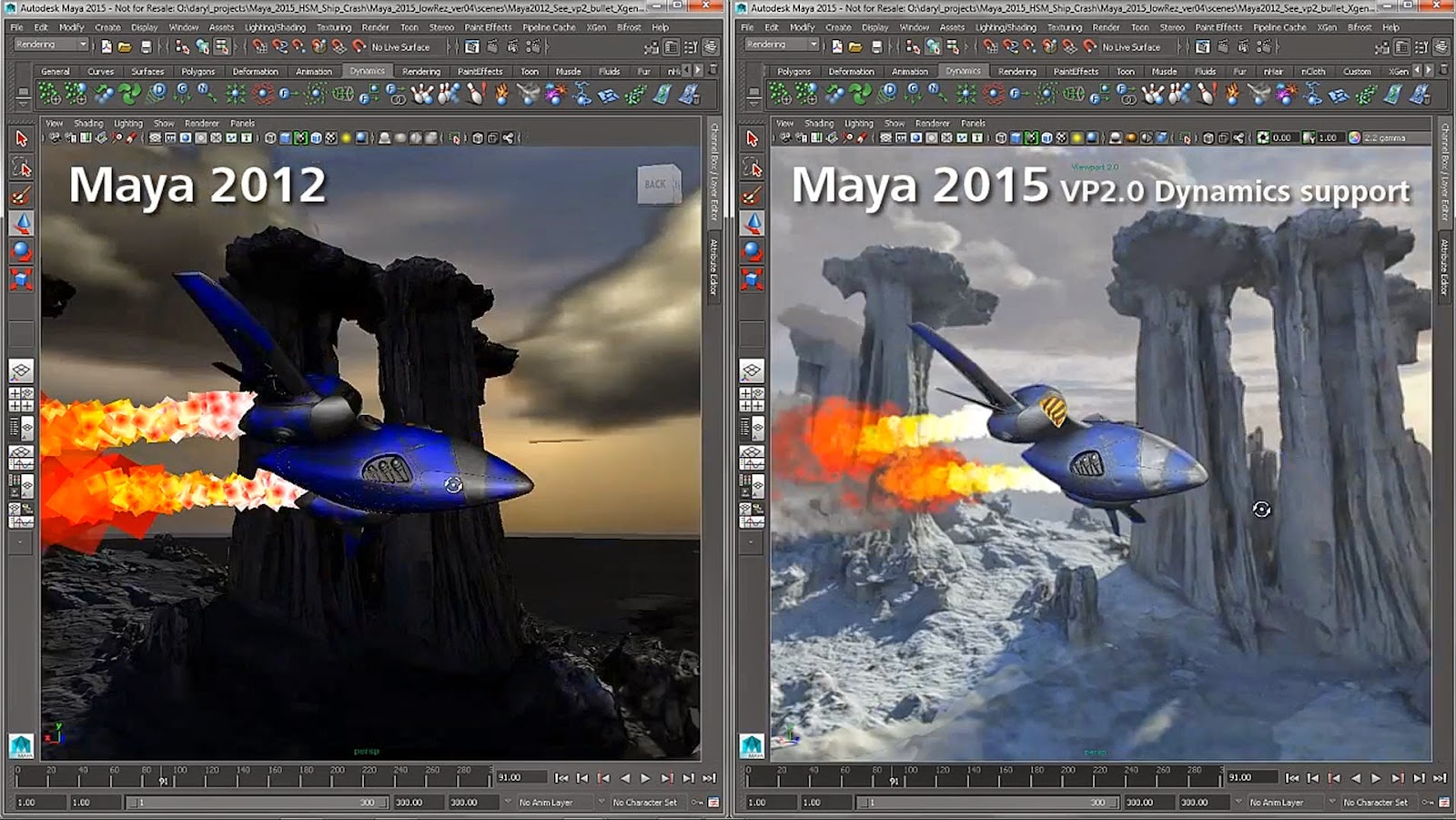The width and height of the screenshot is (1456, 820).
Task: Choose the blue cone Move tool in left window
Action: point(22,223)
